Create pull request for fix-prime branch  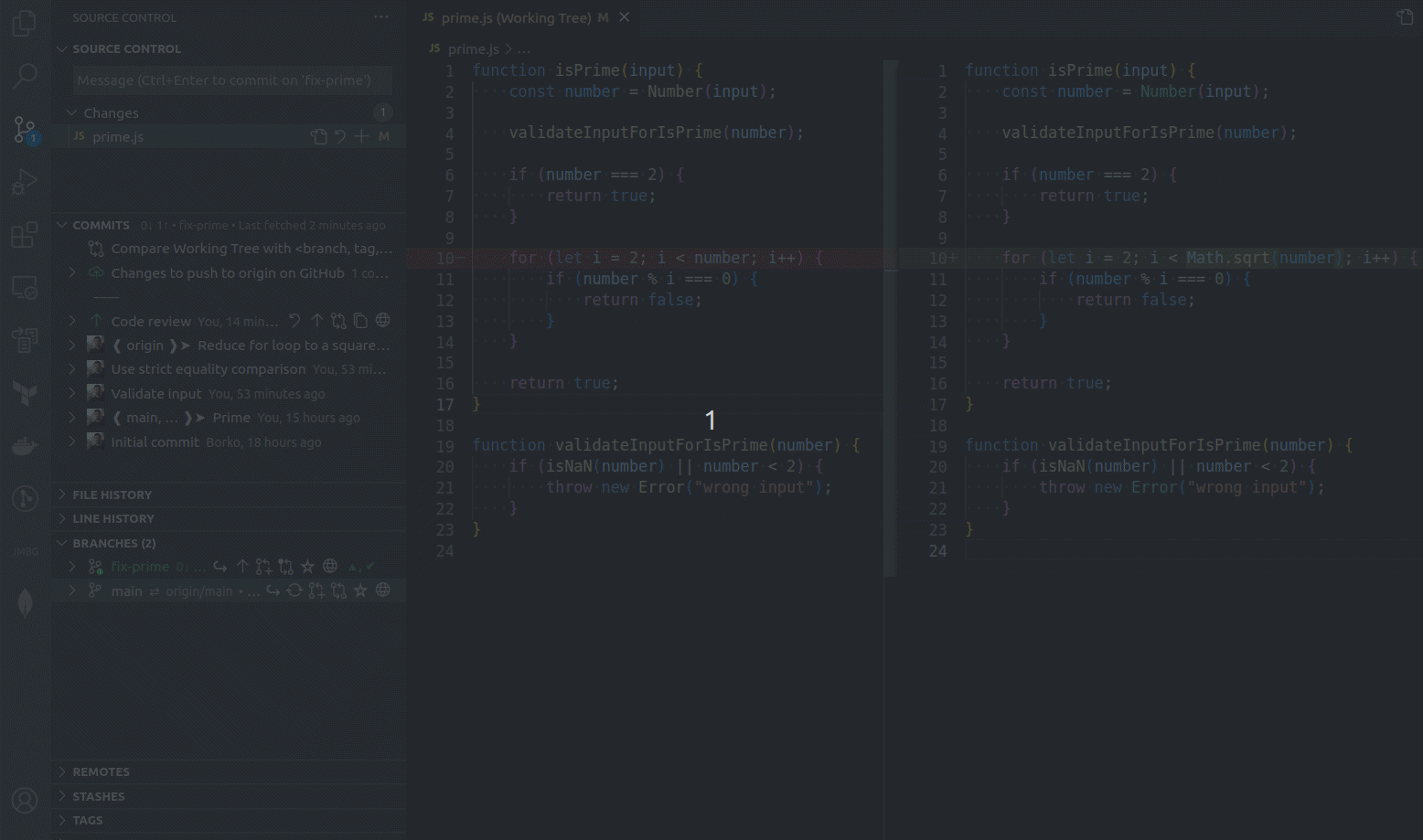[x=263, y=567]
